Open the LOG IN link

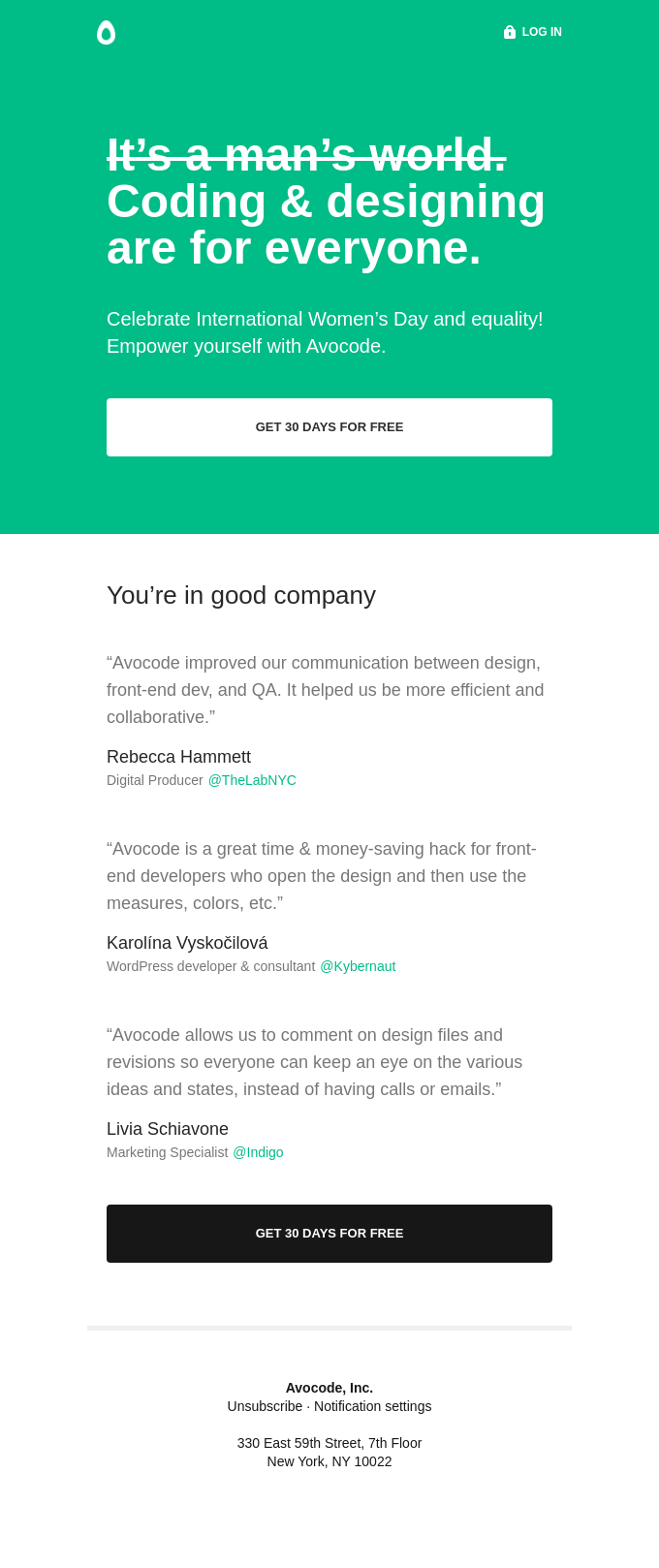tap(542, 32)
